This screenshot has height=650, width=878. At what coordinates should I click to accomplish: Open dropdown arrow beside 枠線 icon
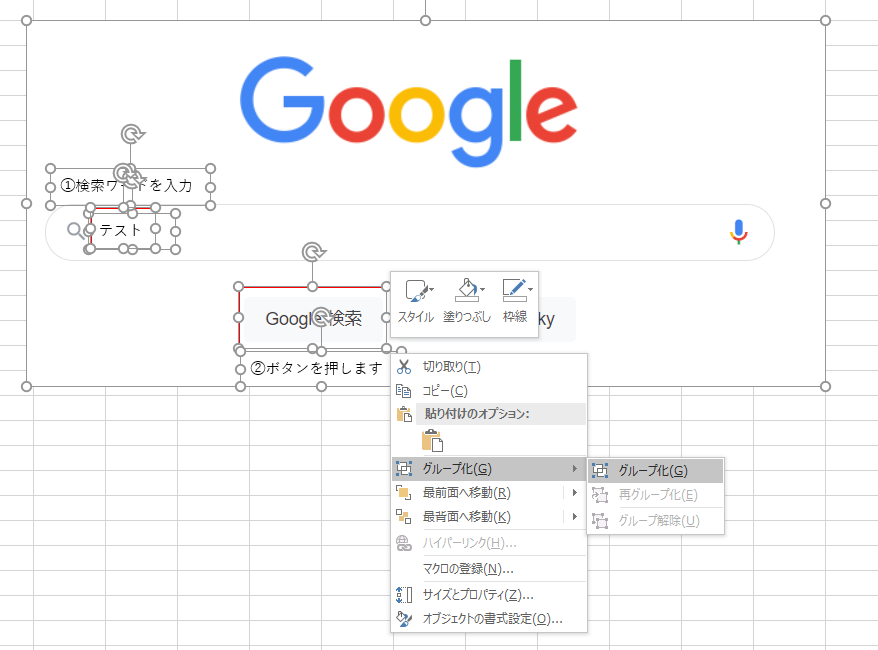coord(530,289)
